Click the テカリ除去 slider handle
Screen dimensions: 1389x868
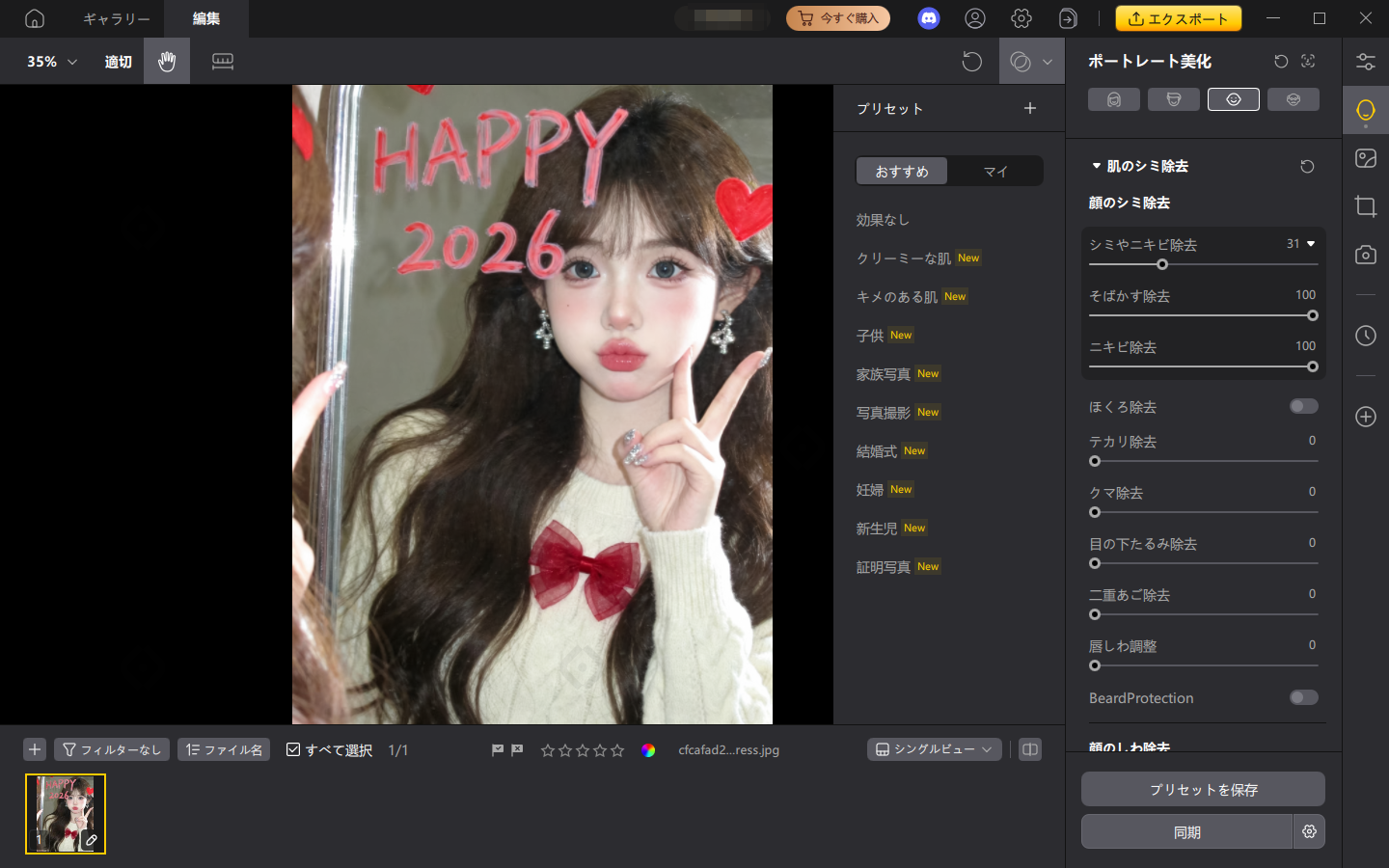pyautogui.click(x=1095, y=461)
